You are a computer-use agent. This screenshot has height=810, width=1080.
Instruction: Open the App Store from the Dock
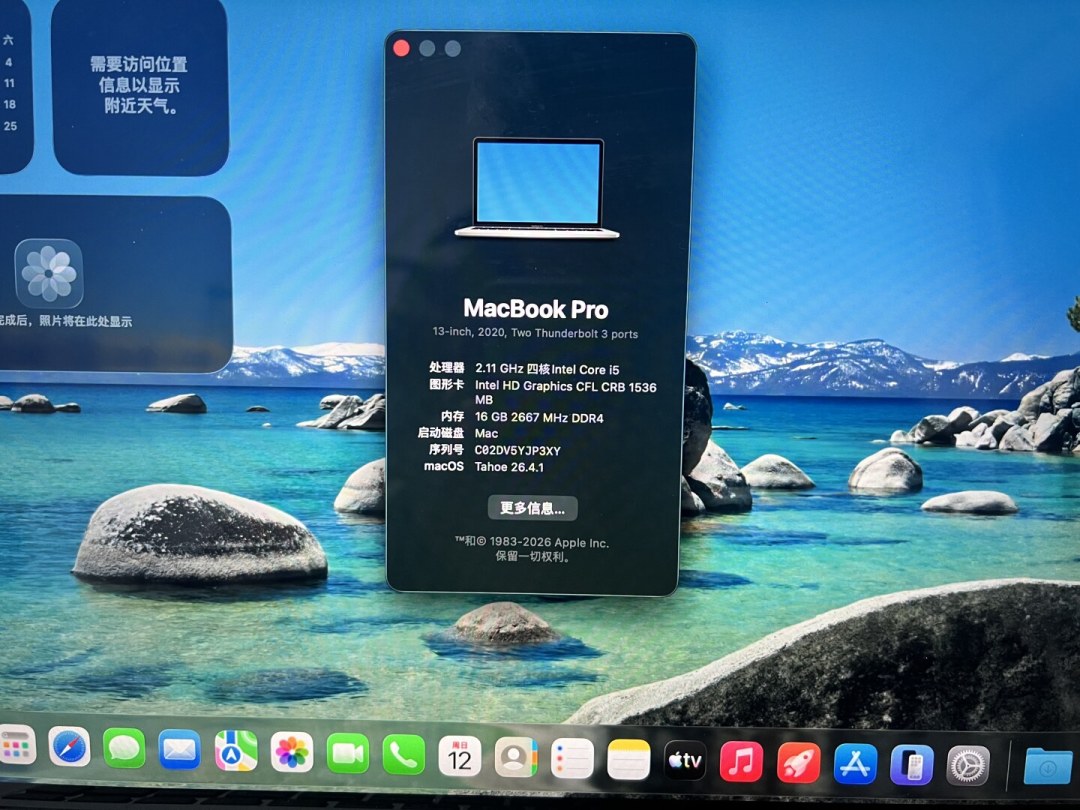pyautogui.click(x=855, y=765)
